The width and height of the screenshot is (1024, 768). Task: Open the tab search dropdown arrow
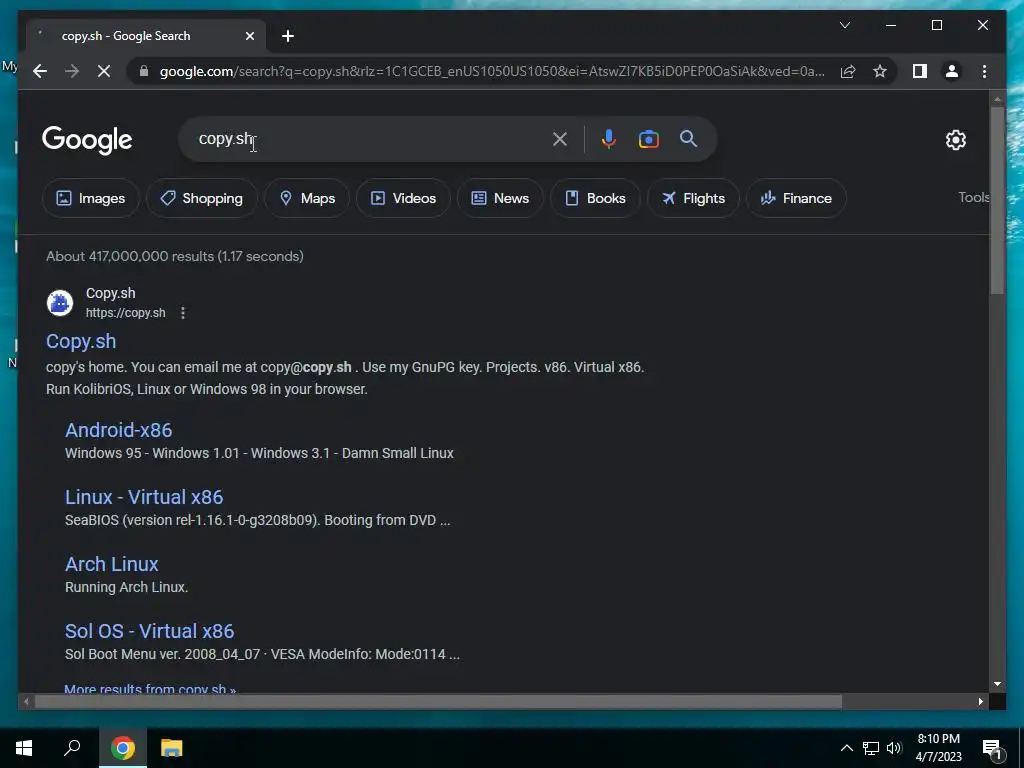[844, 25]
